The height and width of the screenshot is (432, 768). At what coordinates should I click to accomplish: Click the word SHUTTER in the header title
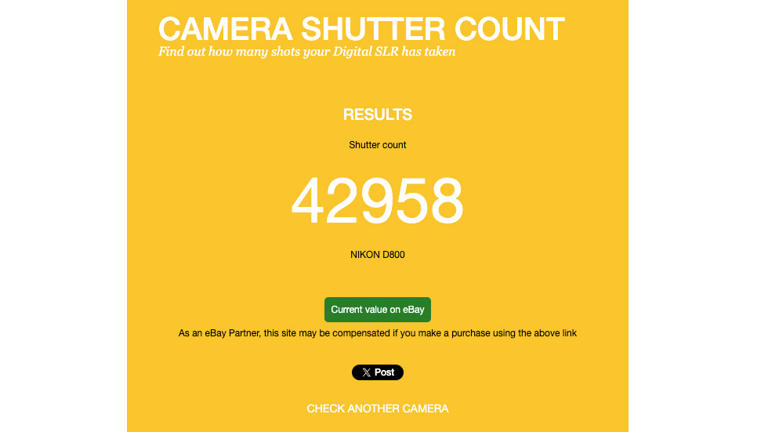pyautogui.click(x=373, y=29)
